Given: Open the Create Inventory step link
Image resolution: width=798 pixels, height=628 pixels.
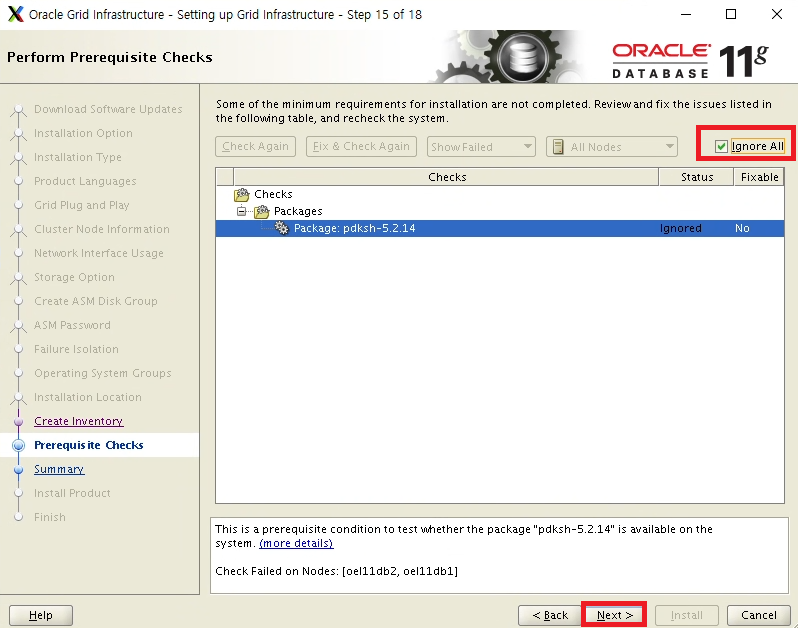Looking at the screenshot, I should pos(78,421).
